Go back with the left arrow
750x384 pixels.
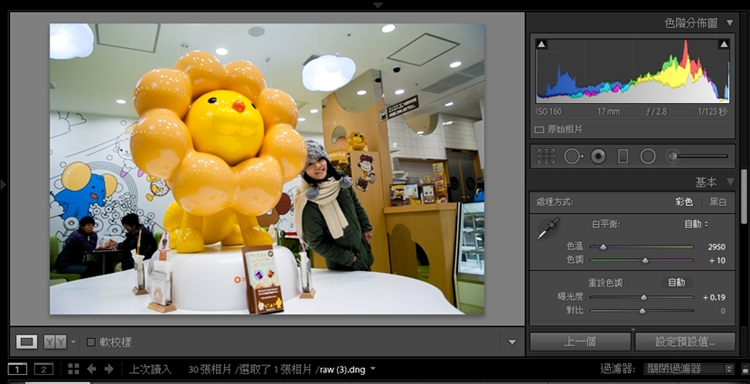pos(91,369)
